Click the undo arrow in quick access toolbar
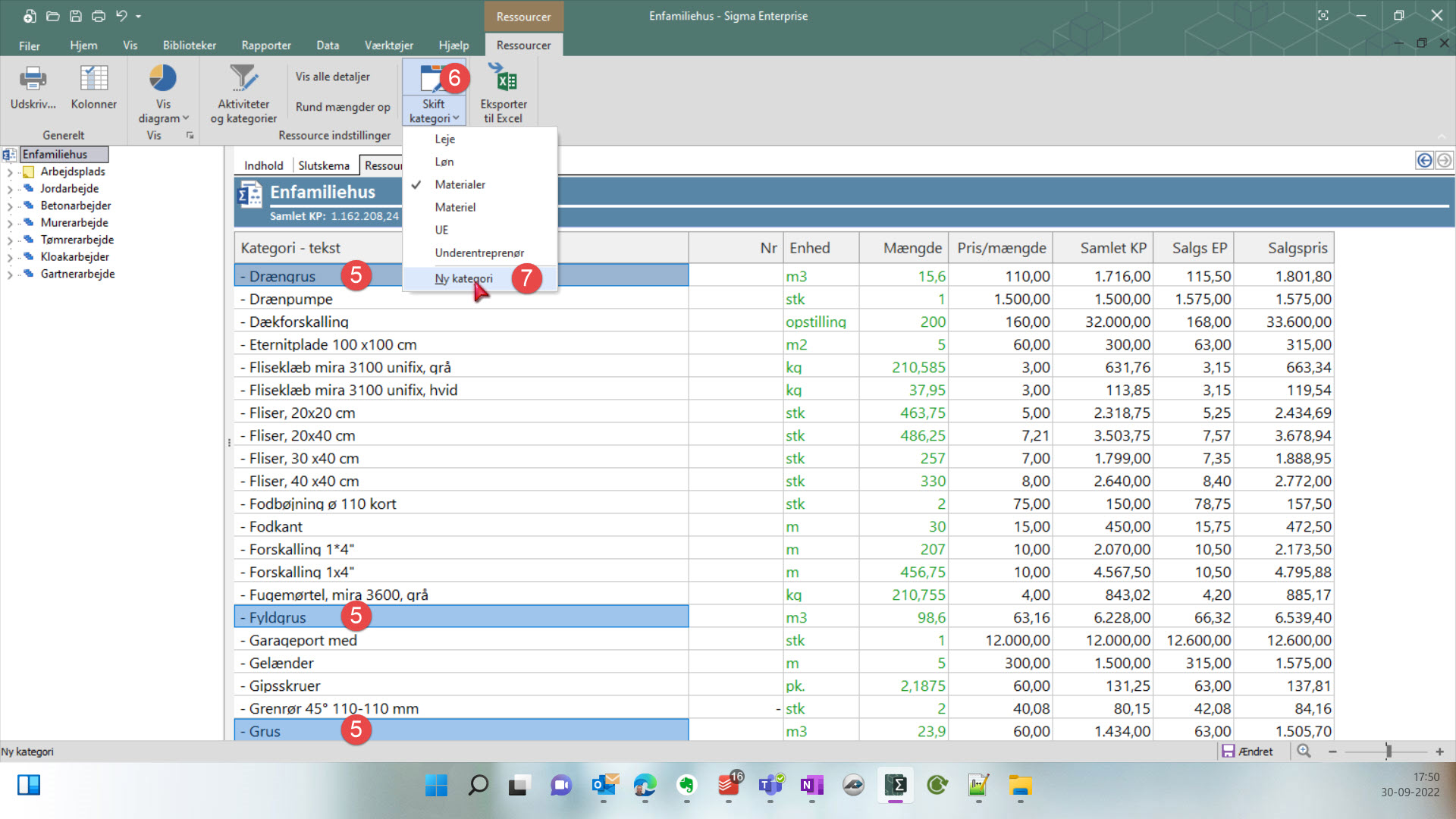Image resolution: width=1456 pixels, height=819 pixels. [121, 16]
